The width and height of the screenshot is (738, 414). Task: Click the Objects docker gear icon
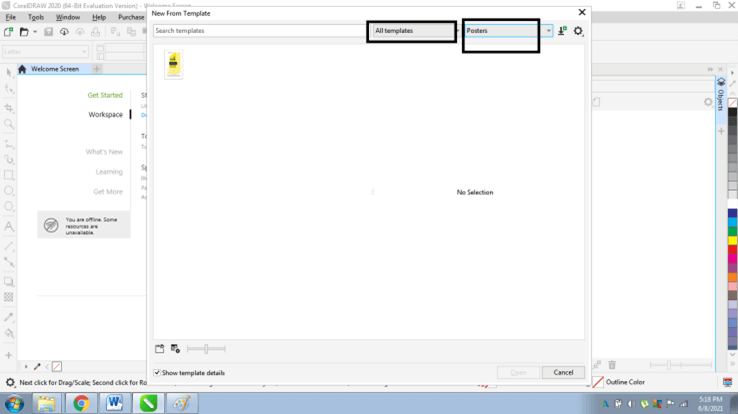pos(708,102)
